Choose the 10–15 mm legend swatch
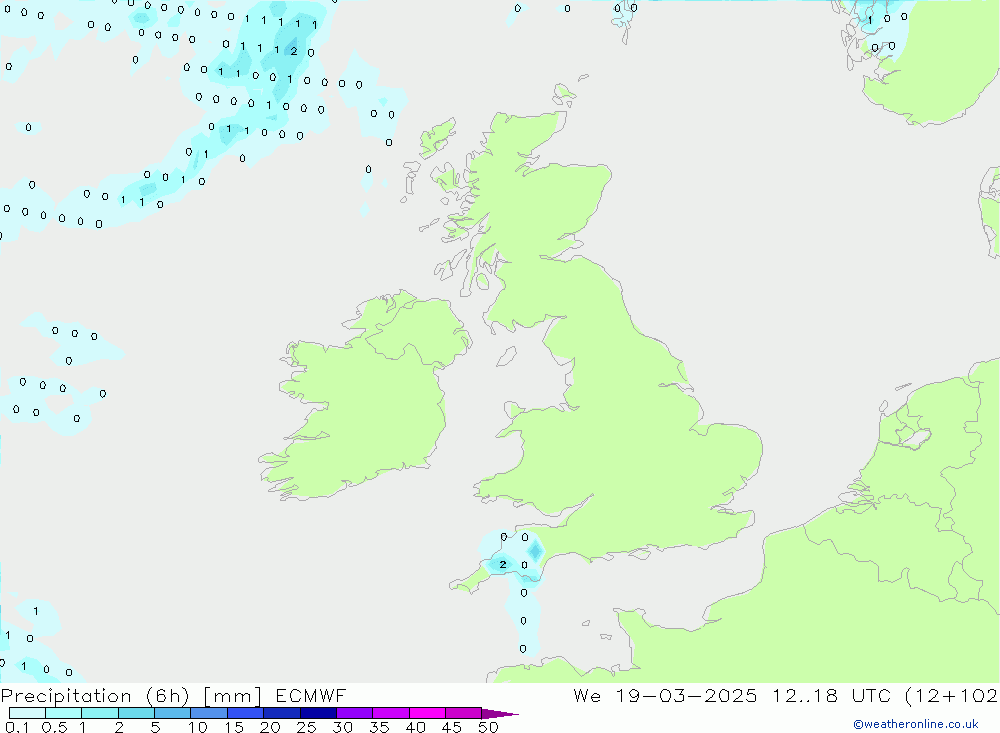1000x733 pixels. tap(209, 713)
